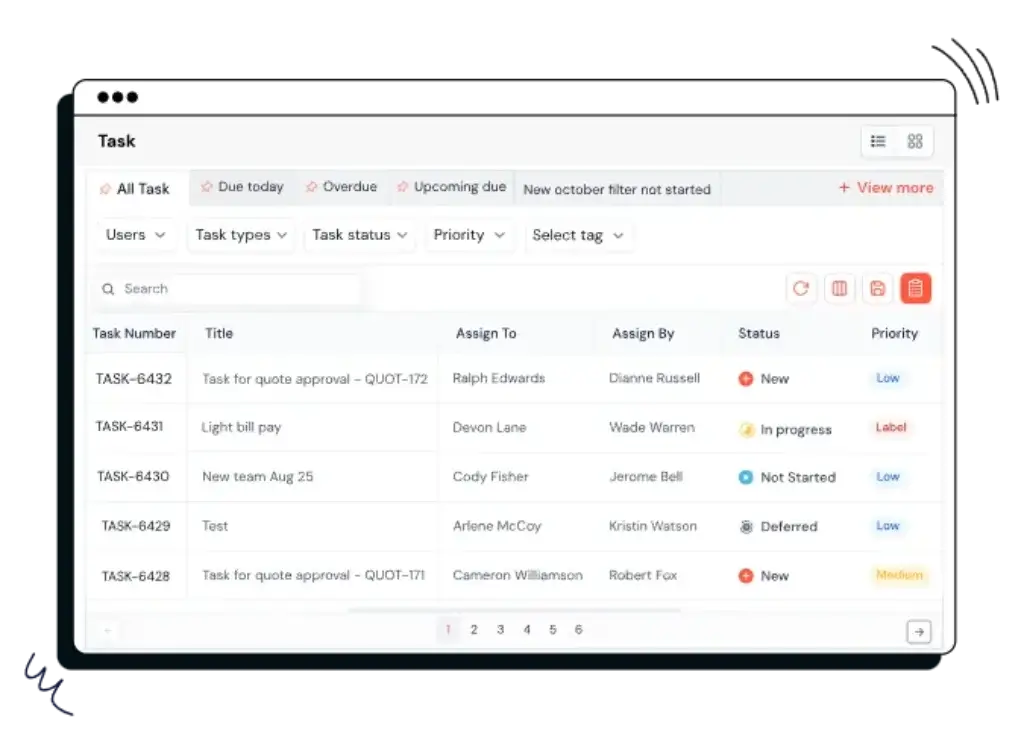The height and width of the screenshot is (754, 1024).
Task: Open the Upcoming due tab
Action: [x=451, y=187]
